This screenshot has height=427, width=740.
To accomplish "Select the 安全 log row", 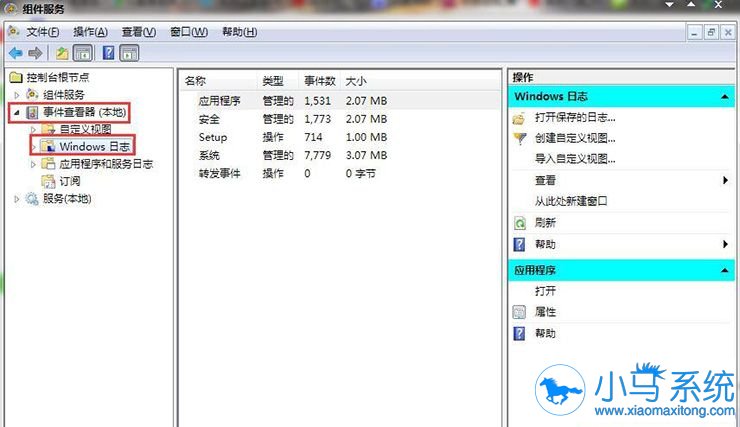I will 340,119.
